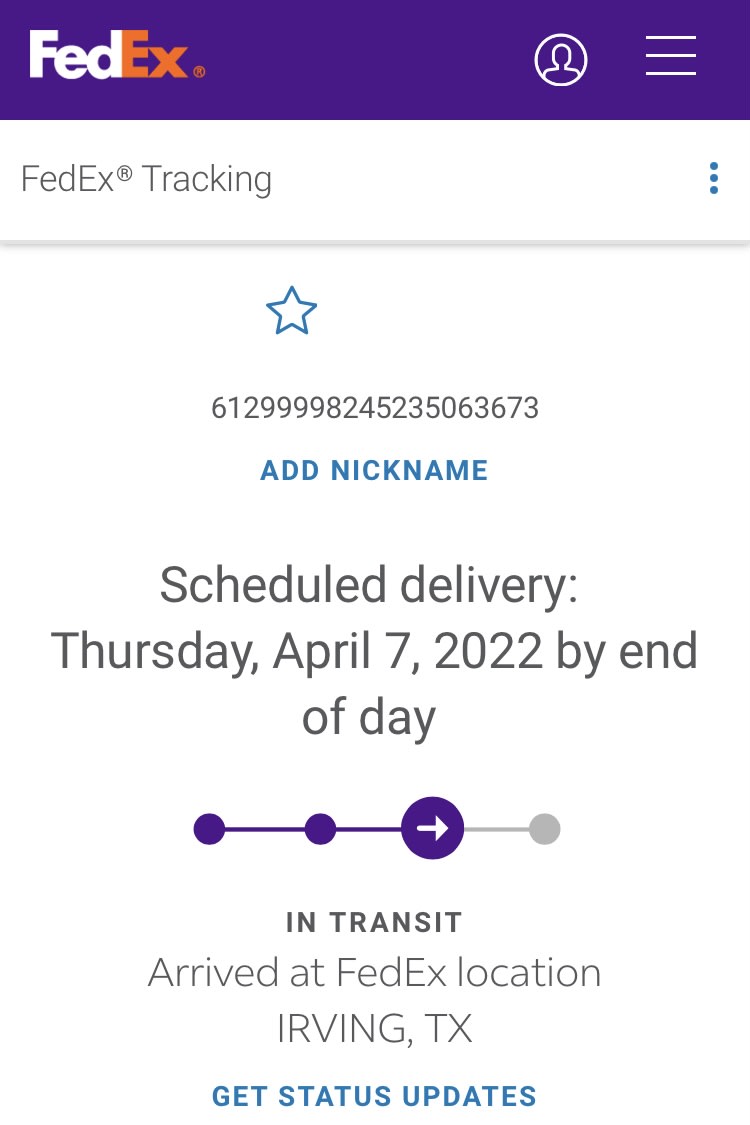Select tracking number 6129999824523506367​3
750x1125 pixels.
(x=374, y=408)
